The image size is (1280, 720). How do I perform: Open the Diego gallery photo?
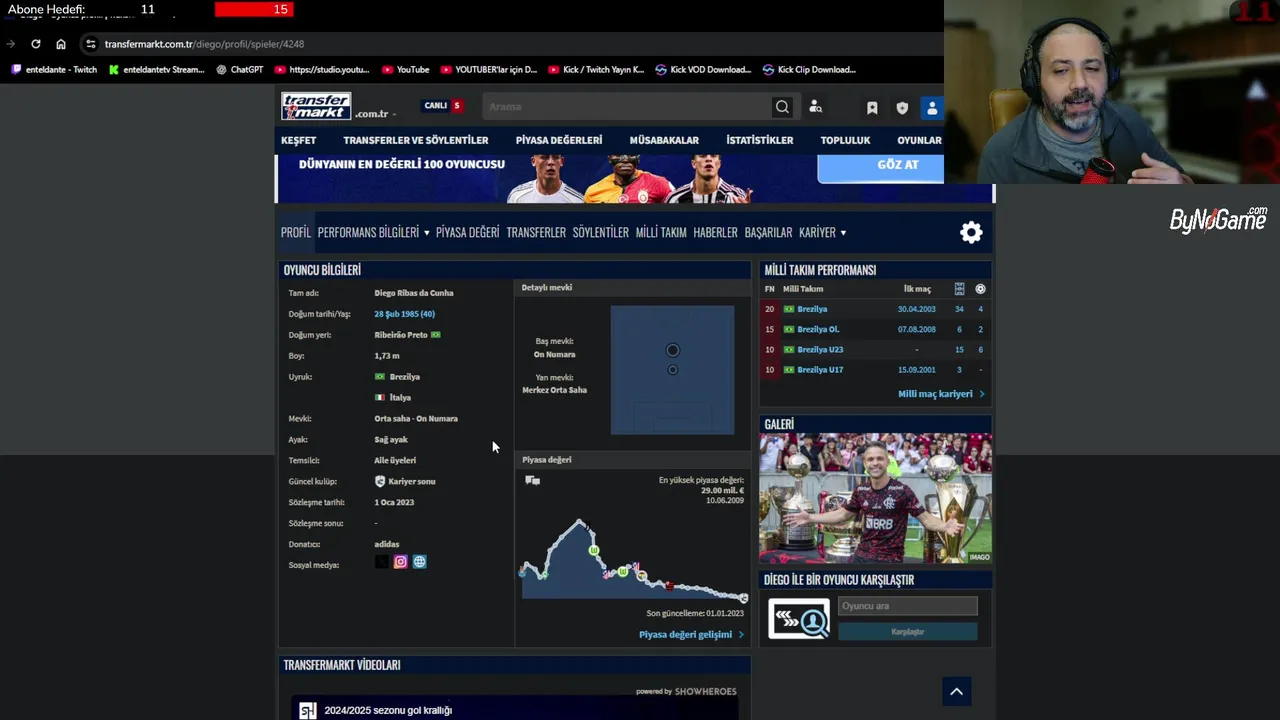[x=875, y=498]
